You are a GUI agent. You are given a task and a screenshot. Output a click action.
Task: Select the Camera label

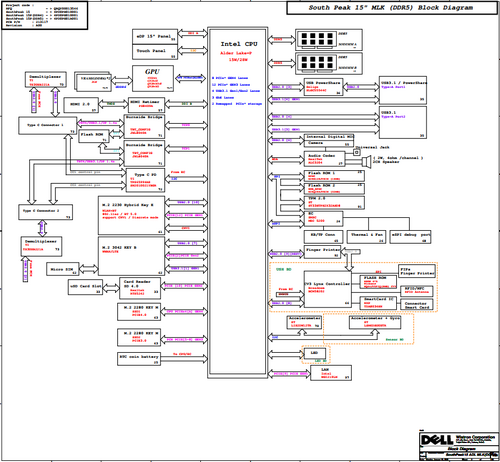(315, 143)
